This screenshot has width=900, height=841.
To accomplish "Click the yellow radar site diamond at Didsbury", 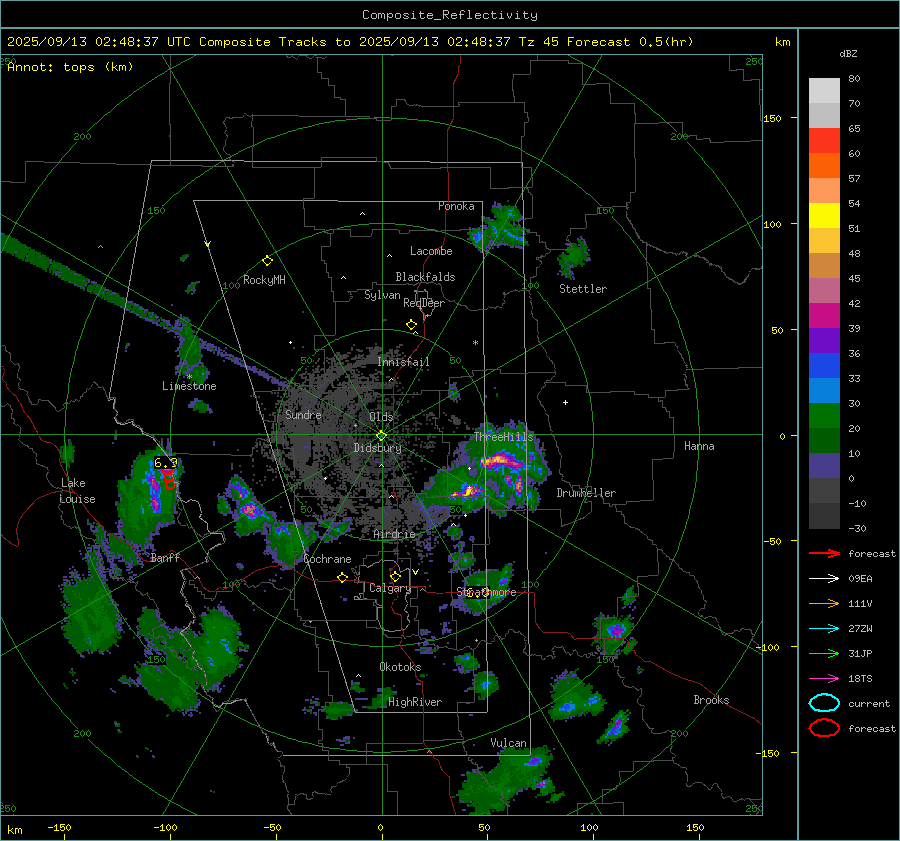I will (x=381, y=436).
